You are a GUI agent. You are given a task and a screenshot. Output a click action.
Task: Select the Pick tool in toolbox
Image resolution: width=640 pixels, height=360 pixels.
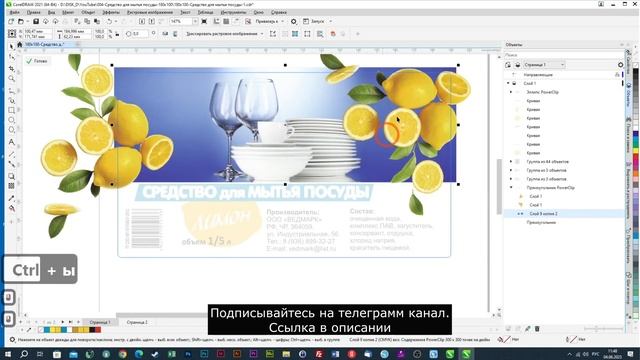11,47
